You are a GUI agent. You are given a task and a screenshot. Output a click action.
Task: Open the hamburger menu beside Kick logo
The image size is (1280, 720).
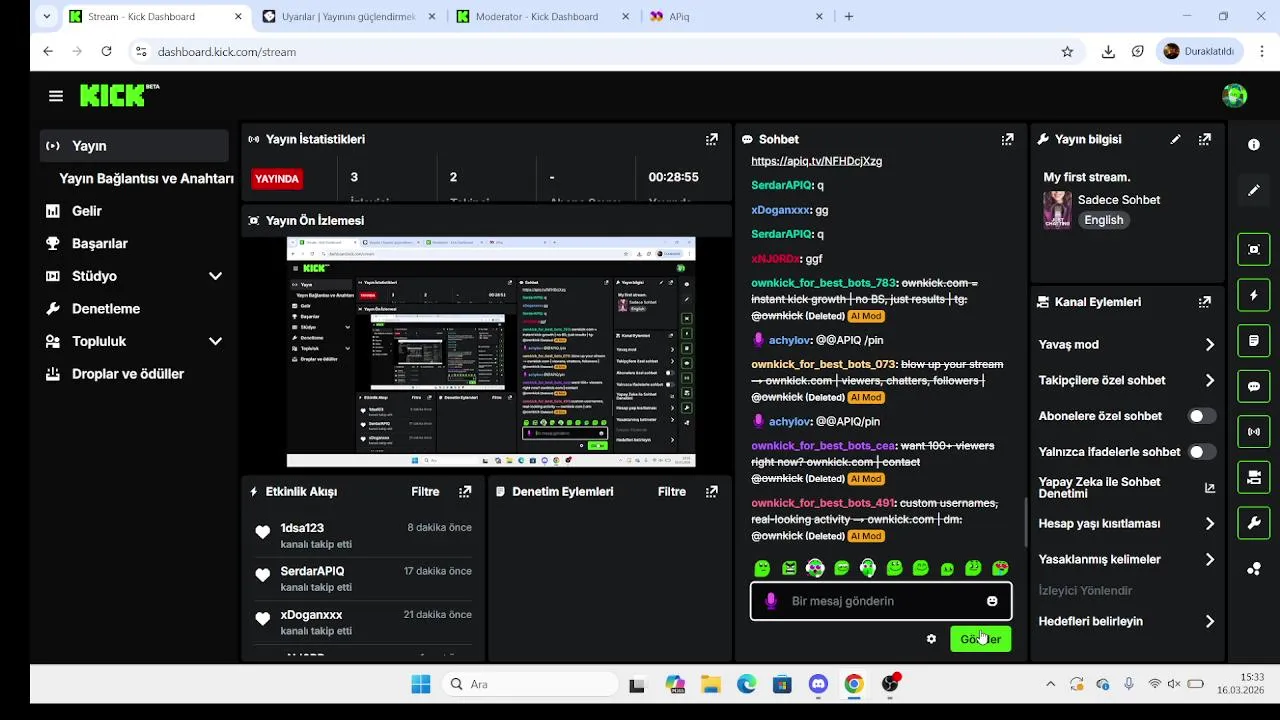[56, 96]
